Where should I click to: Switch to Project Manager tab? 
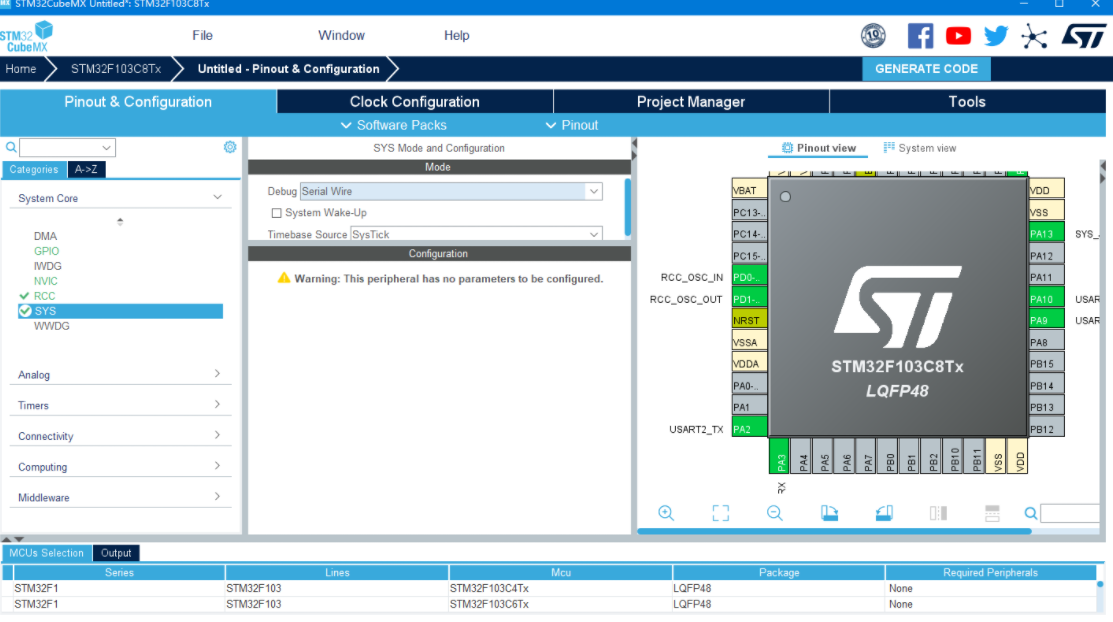pos(691,102)
